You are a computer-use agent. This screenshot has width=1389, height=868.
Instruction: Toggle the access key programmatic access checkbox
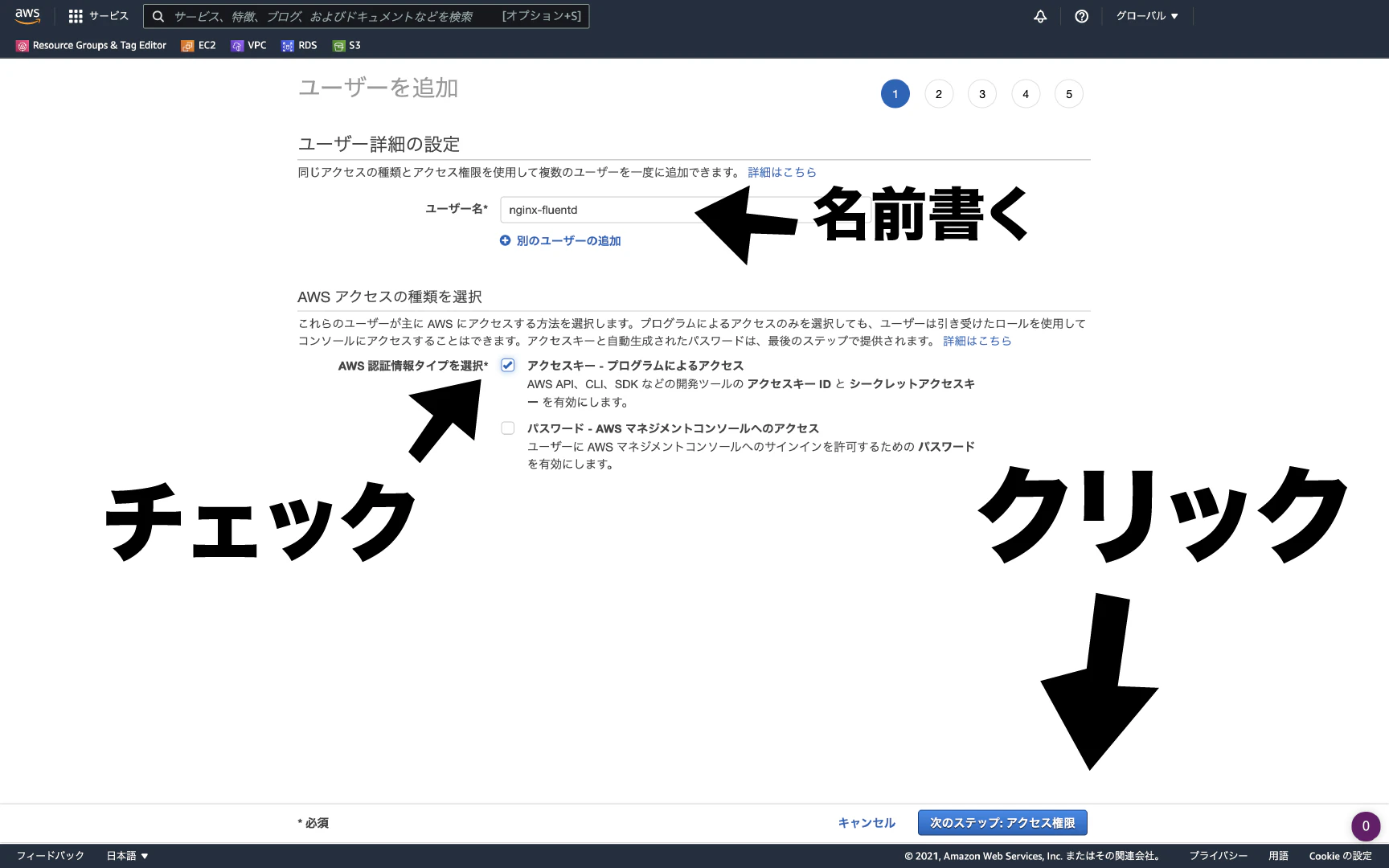coord(508,365)
